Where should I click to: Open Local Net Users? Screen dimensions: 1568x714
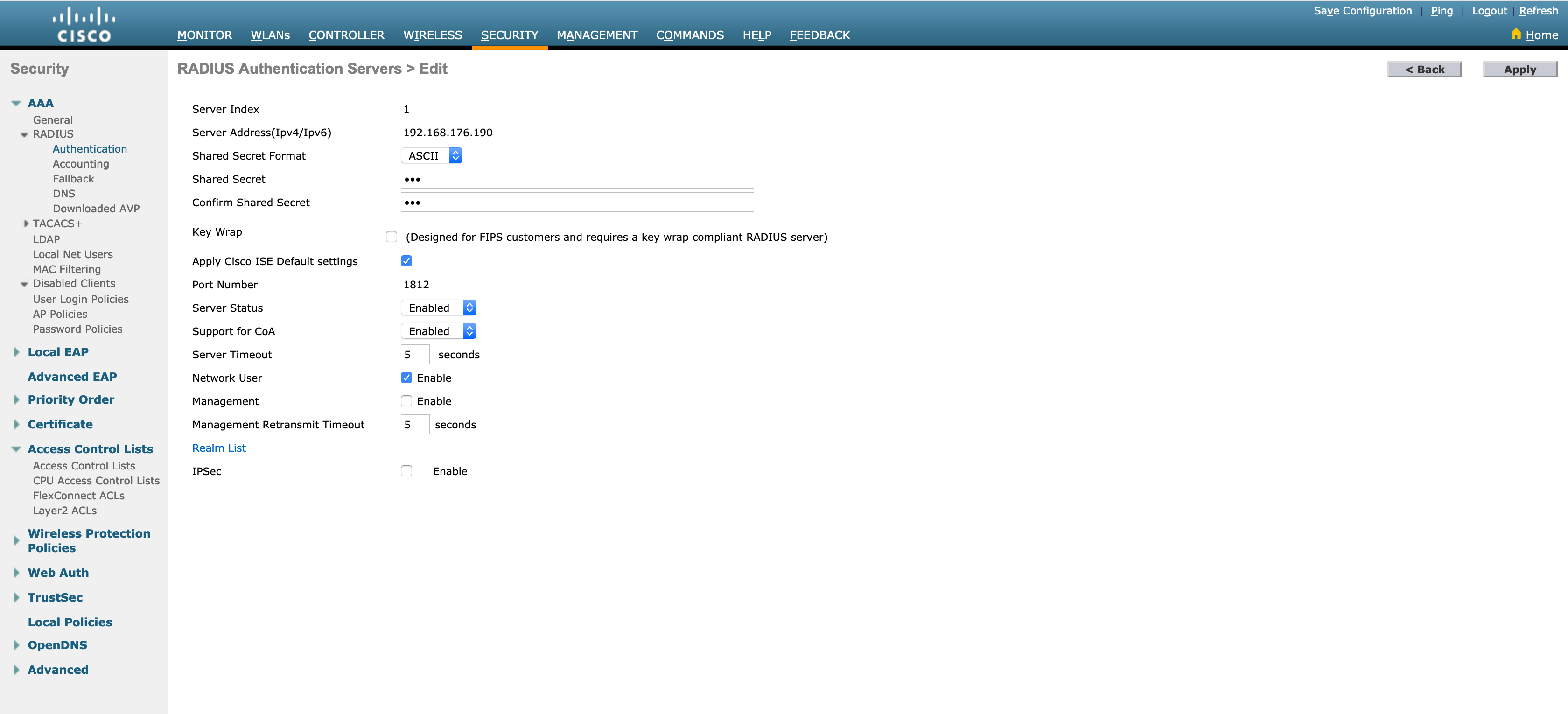click(73, 254)
